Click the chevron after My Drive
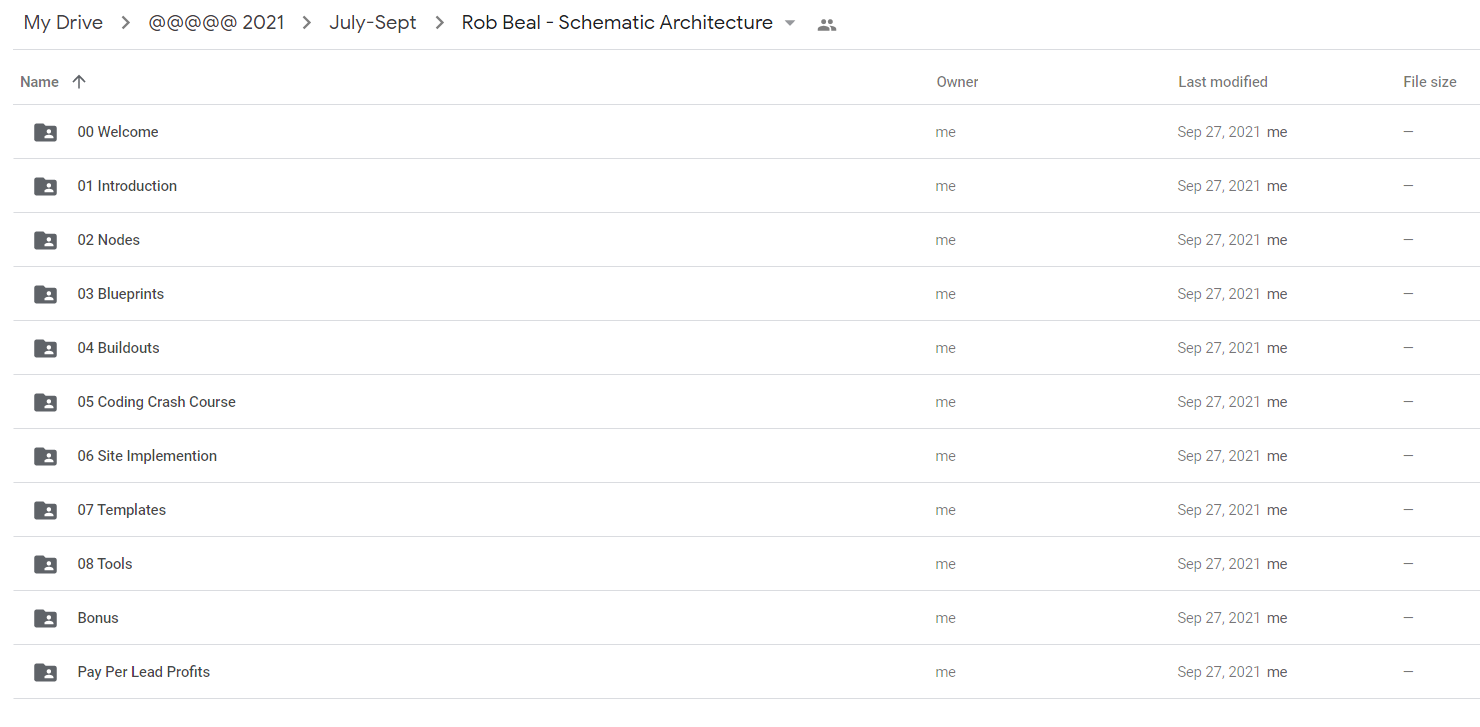Screen dimensions: 1480x727 click(126, 23)
